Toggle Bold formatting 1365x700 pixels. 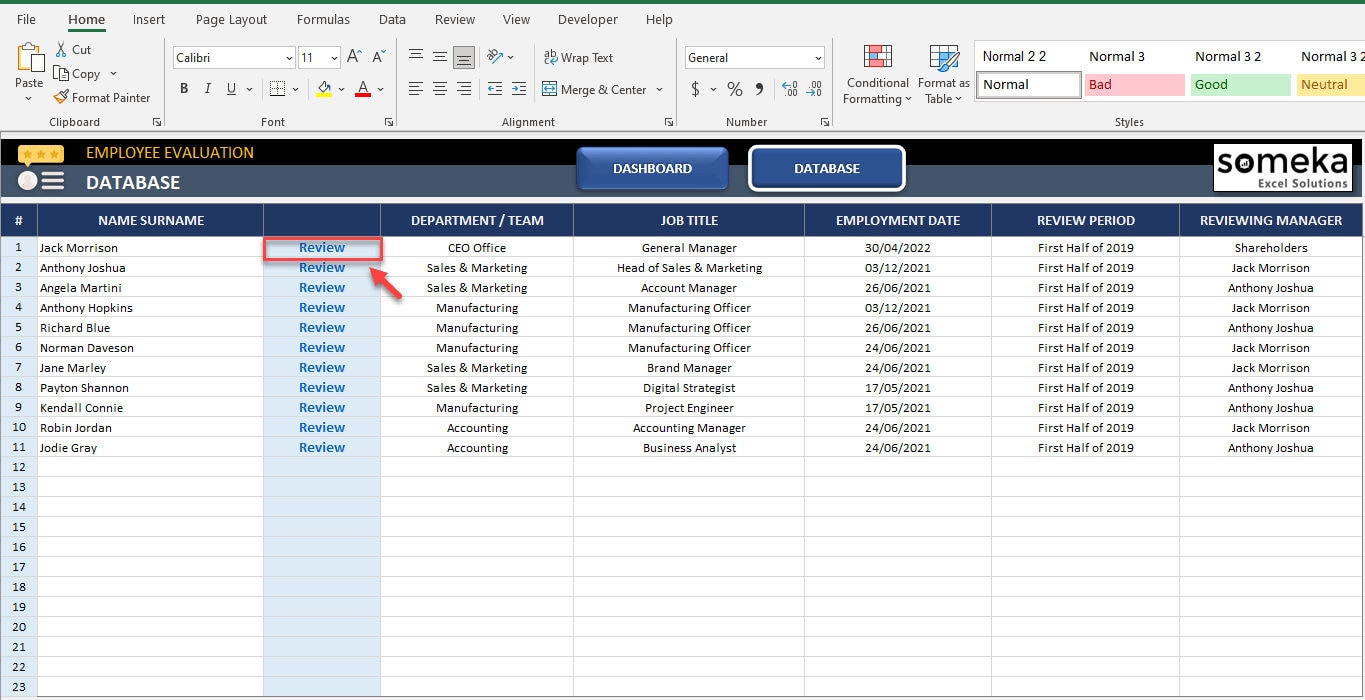coord(184,89)
